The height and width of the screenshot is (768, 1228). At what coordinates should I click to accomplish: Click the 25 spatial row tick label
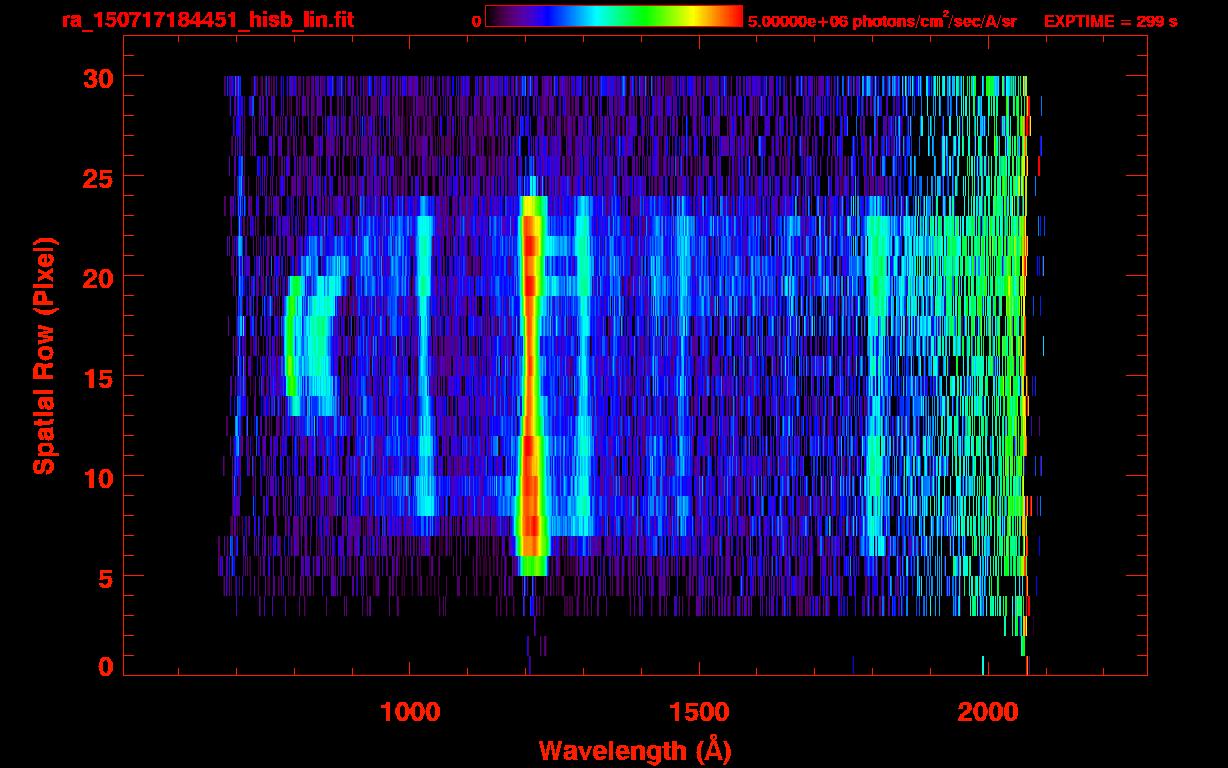coord(98,177)
